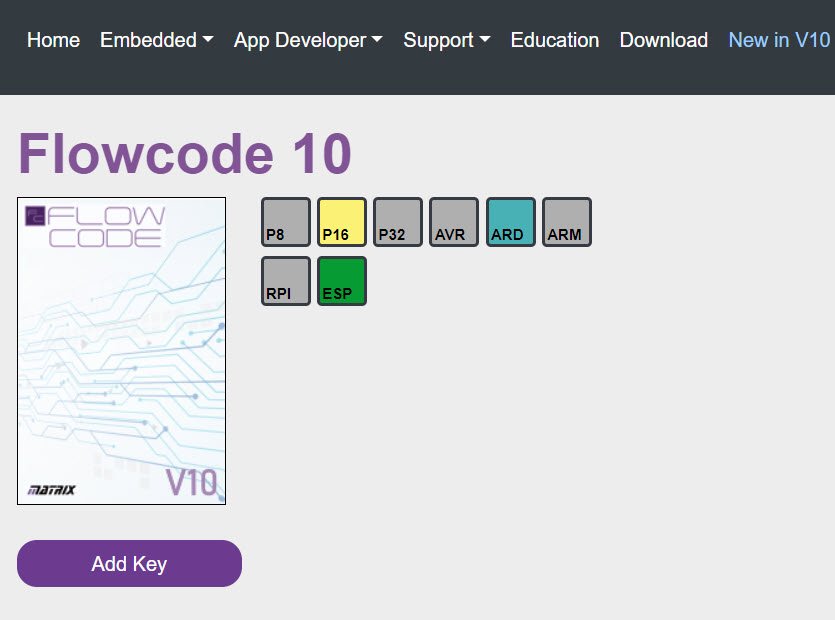Open the Home page
Screen dimensions: 835x620
(53, 40)
